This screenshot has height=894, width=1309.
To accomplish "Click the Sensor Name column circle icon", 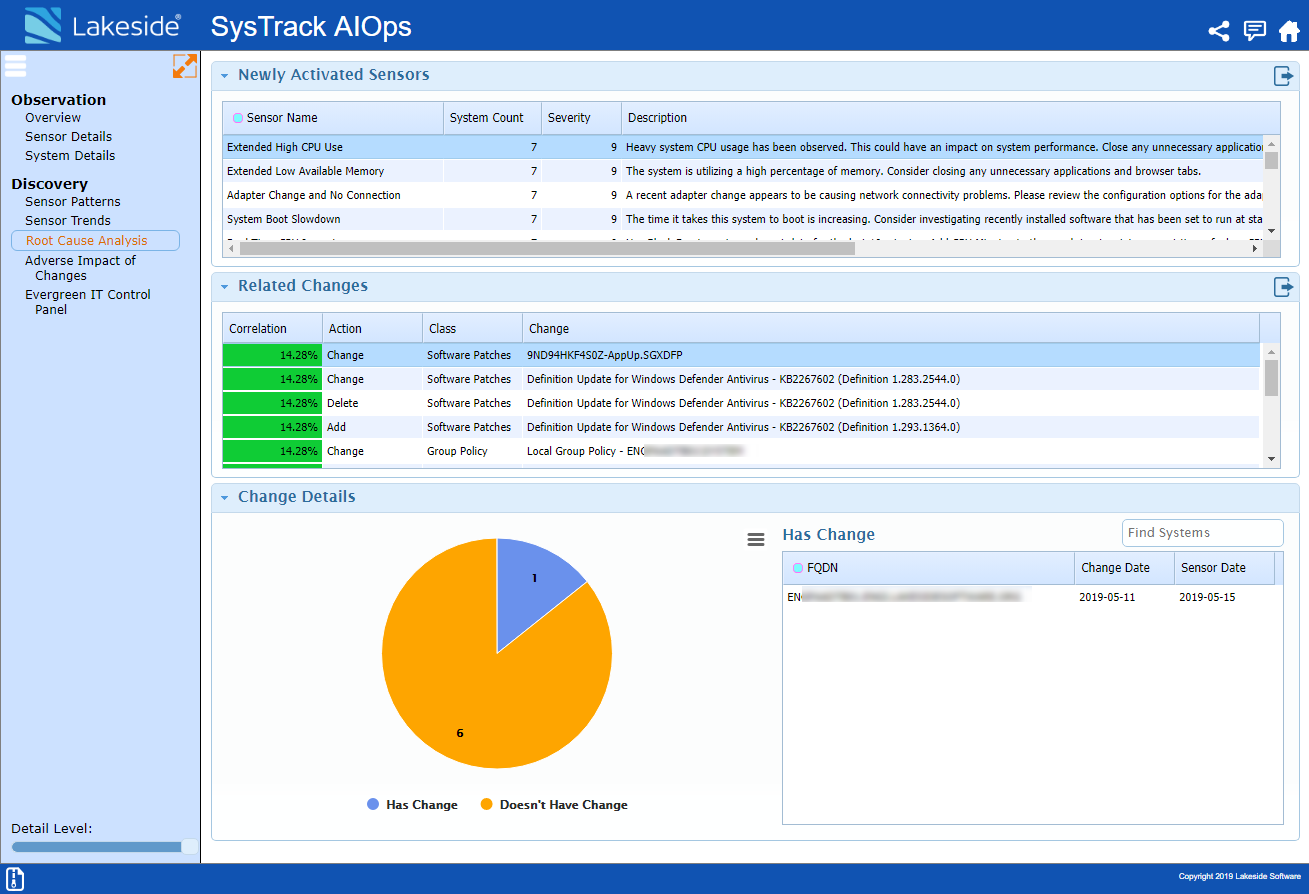I will pyautogui.click(x=238, y=118).
